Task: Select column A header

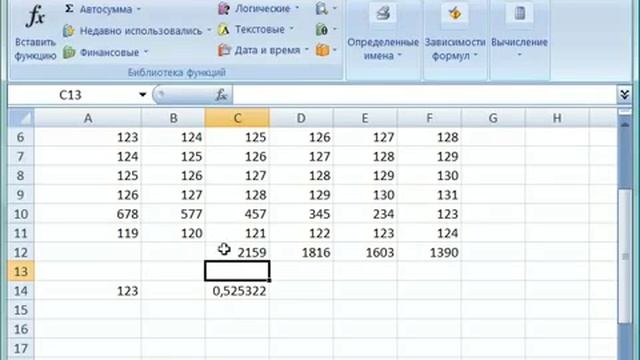Action: [x=88, y=118]
